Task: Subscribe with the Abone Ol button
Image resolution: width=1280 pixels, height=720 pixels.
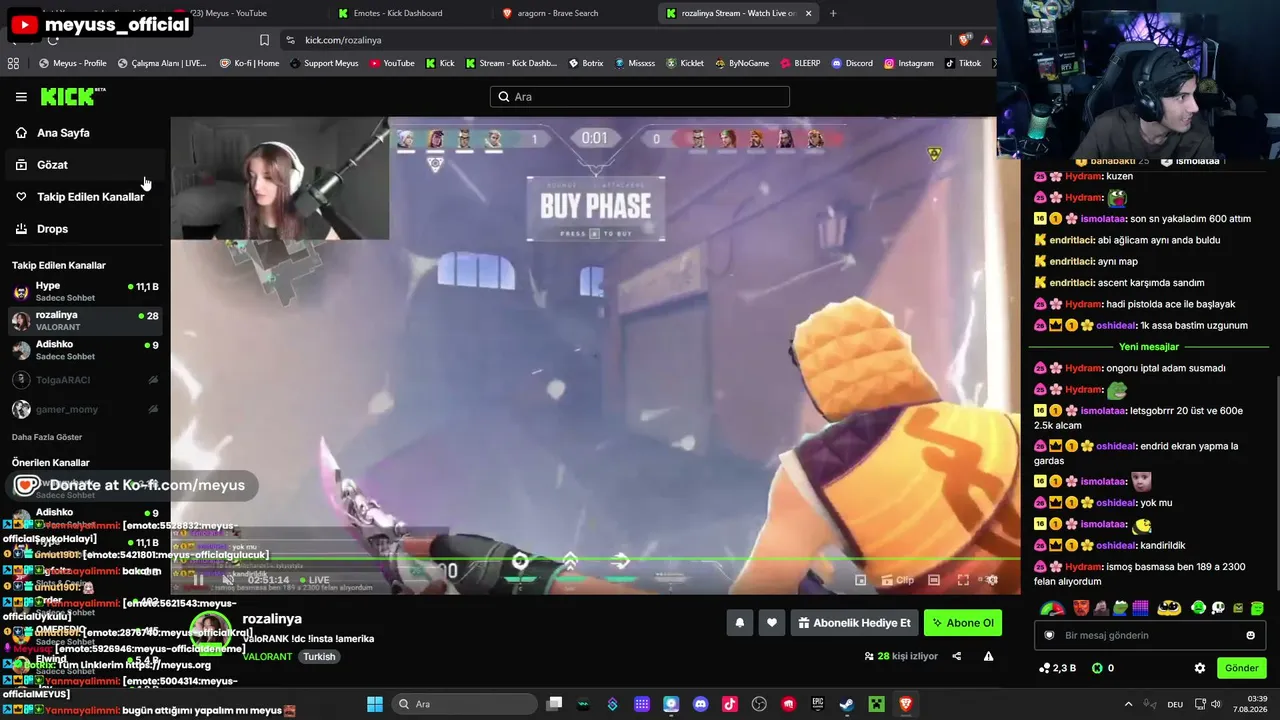Action: point(963,623)
